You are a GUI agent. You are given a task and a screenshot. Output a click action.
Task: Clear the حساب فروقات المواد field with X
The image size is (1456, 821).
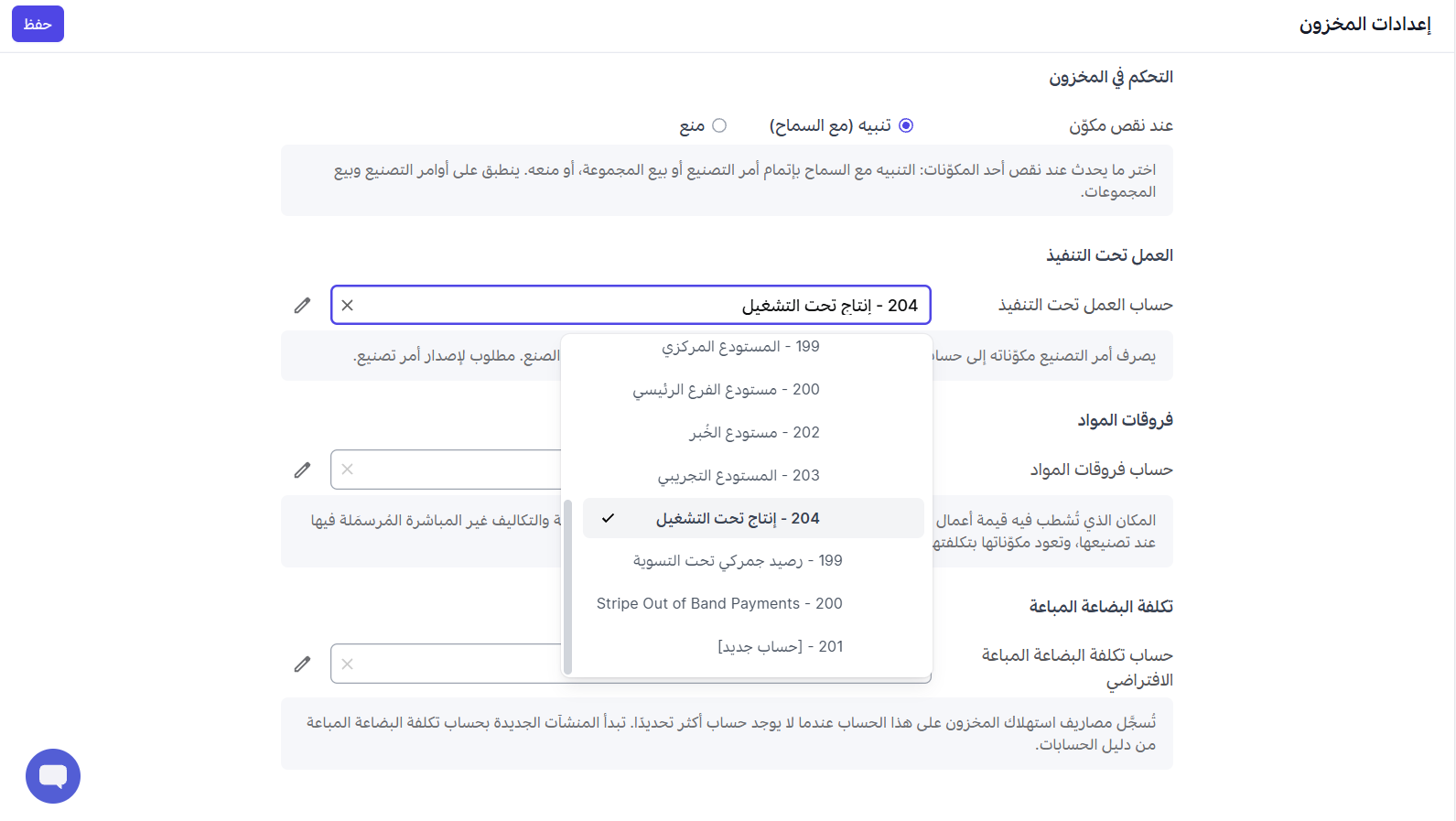[x=347, y=470]
